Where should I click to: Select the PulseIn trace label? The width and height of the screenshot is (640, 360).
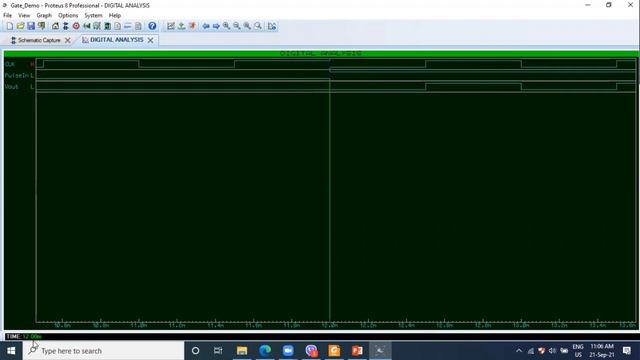[17, 76]
